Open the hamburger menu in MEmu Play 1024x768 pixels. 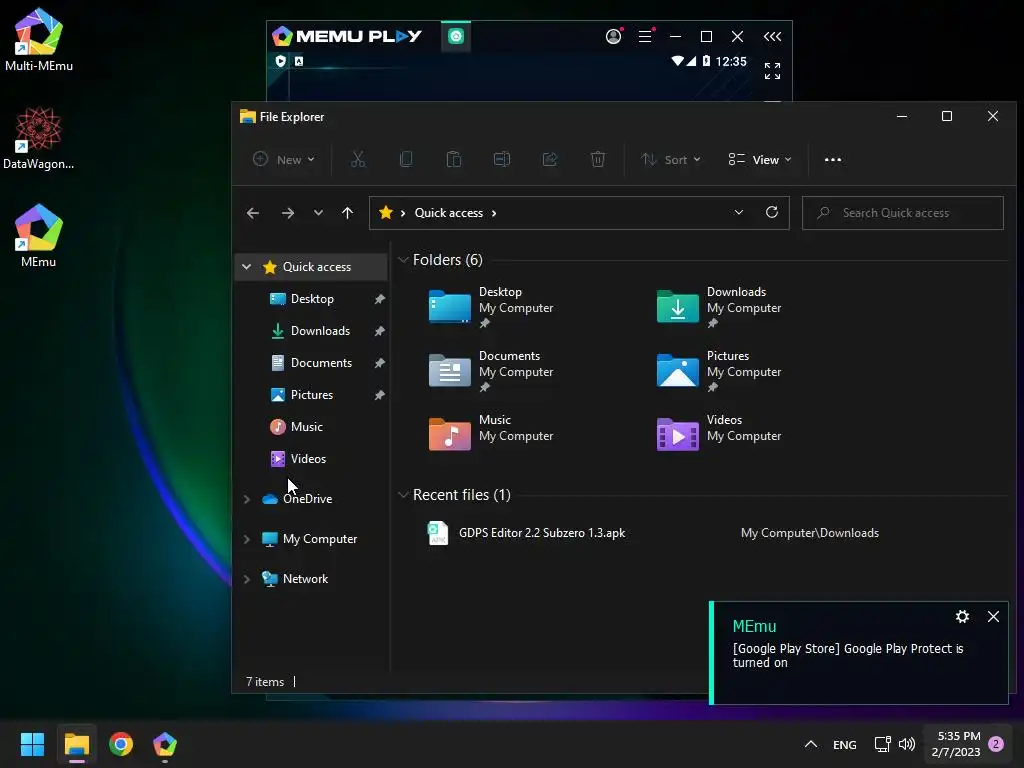point(645,37)
